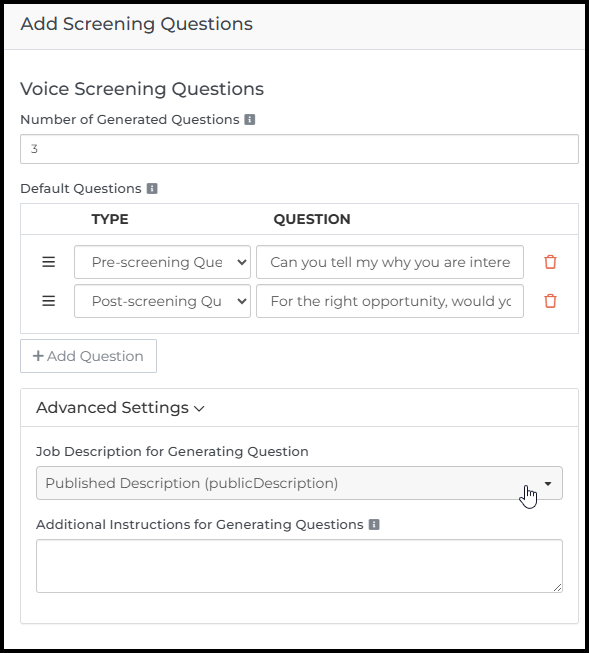This screenshot has height=653, width=589.
Task: Click info icon next to Default Questions
Action: (152, 189)
